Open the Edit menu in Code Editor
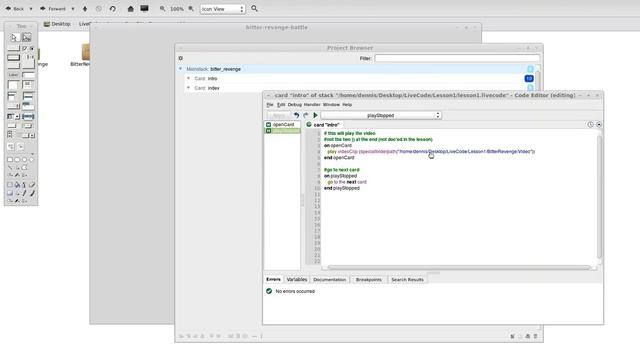 click(281, 105)
